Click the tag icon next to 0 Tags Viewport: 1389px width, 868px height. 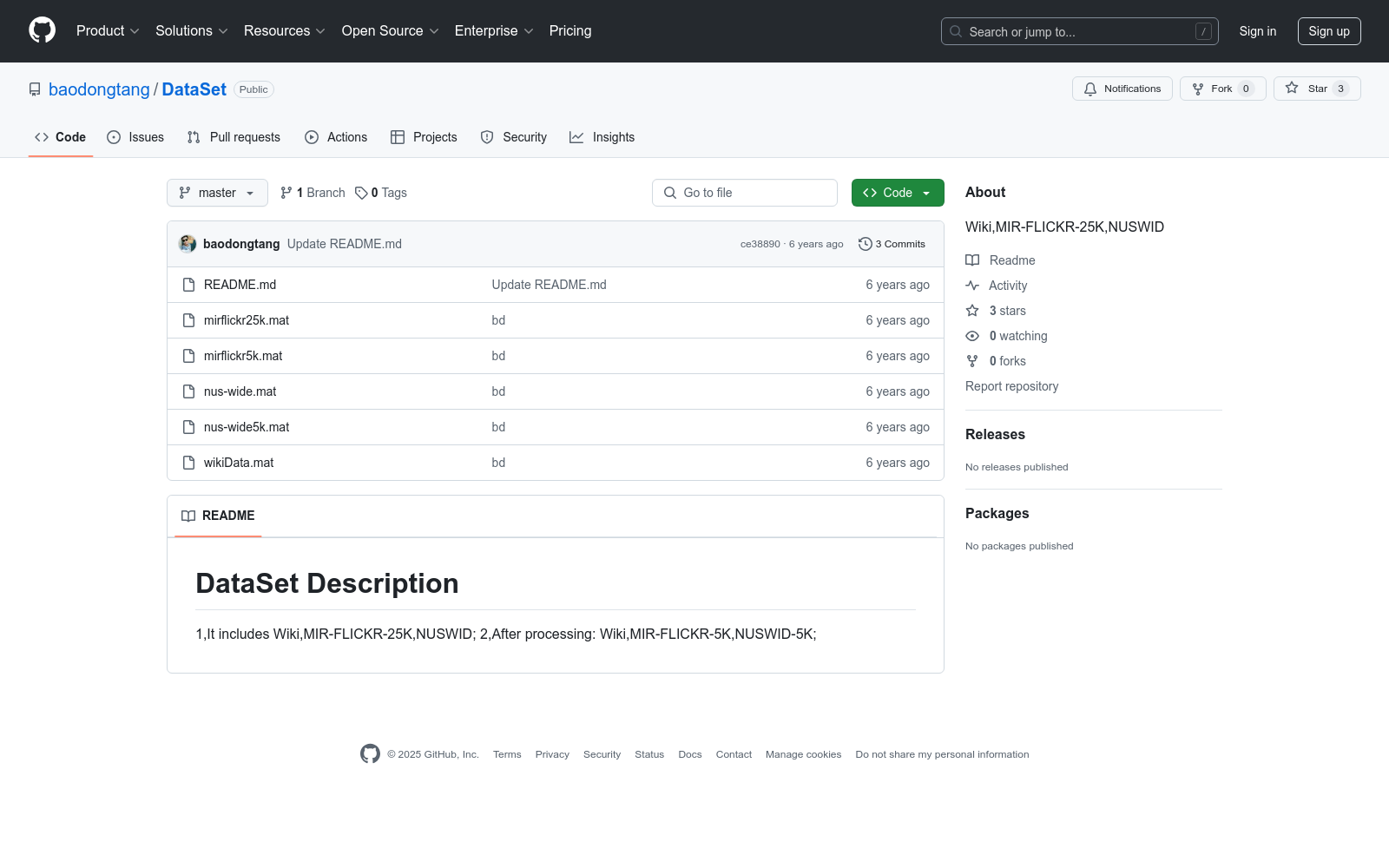click(x=361, y=193)
